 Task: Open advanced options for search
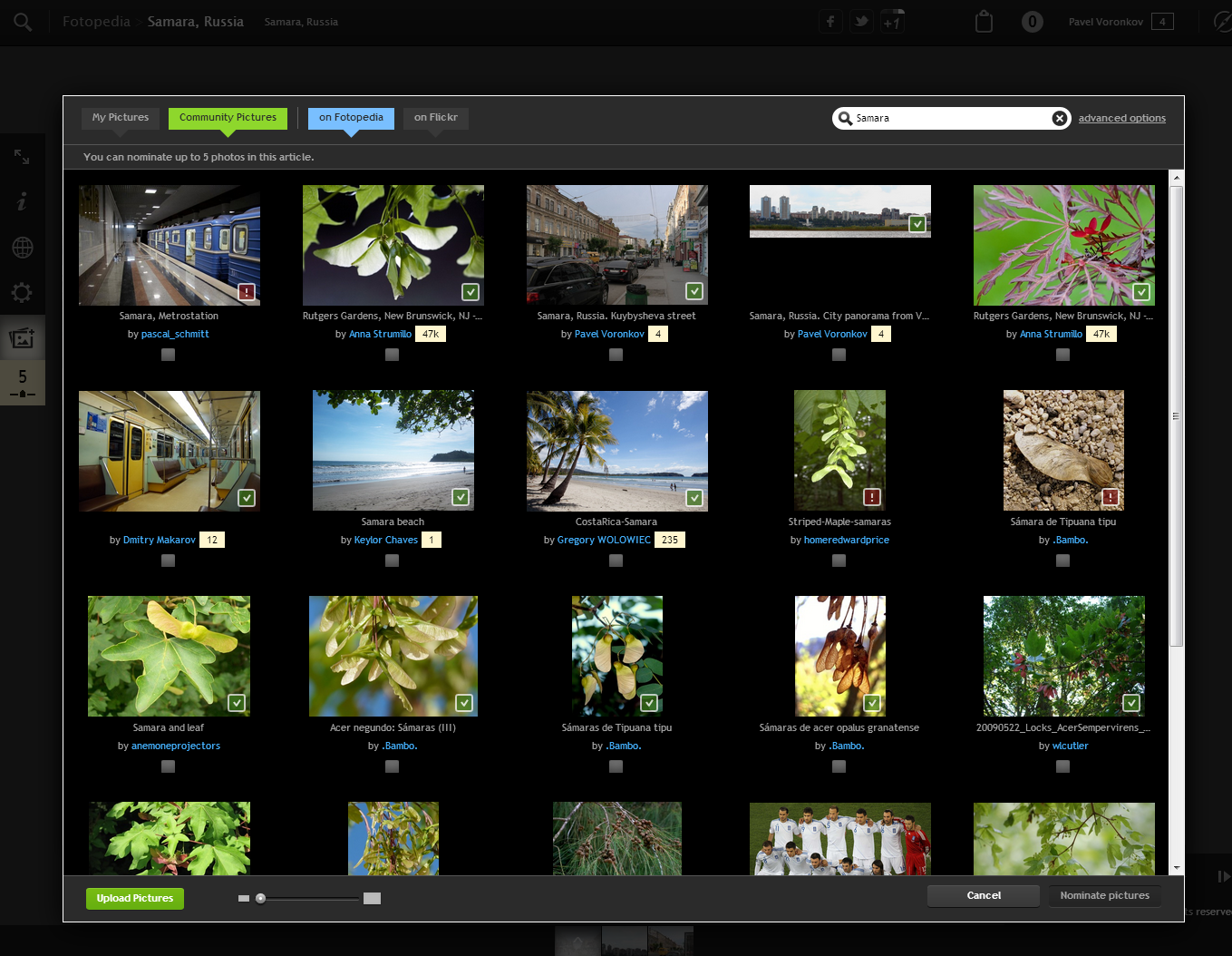pyautogui.click(x=1121, y=118)
